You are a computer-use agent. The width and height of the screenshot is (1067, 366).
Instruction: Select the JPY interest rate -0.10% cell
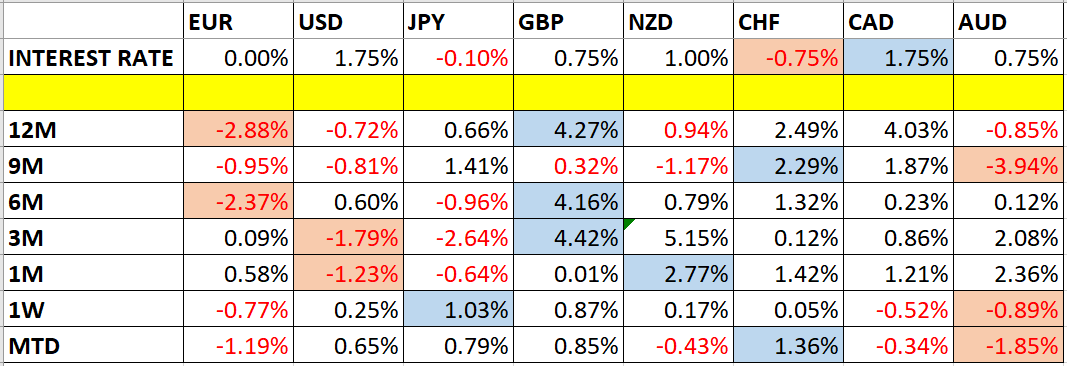tap(458, 59)
